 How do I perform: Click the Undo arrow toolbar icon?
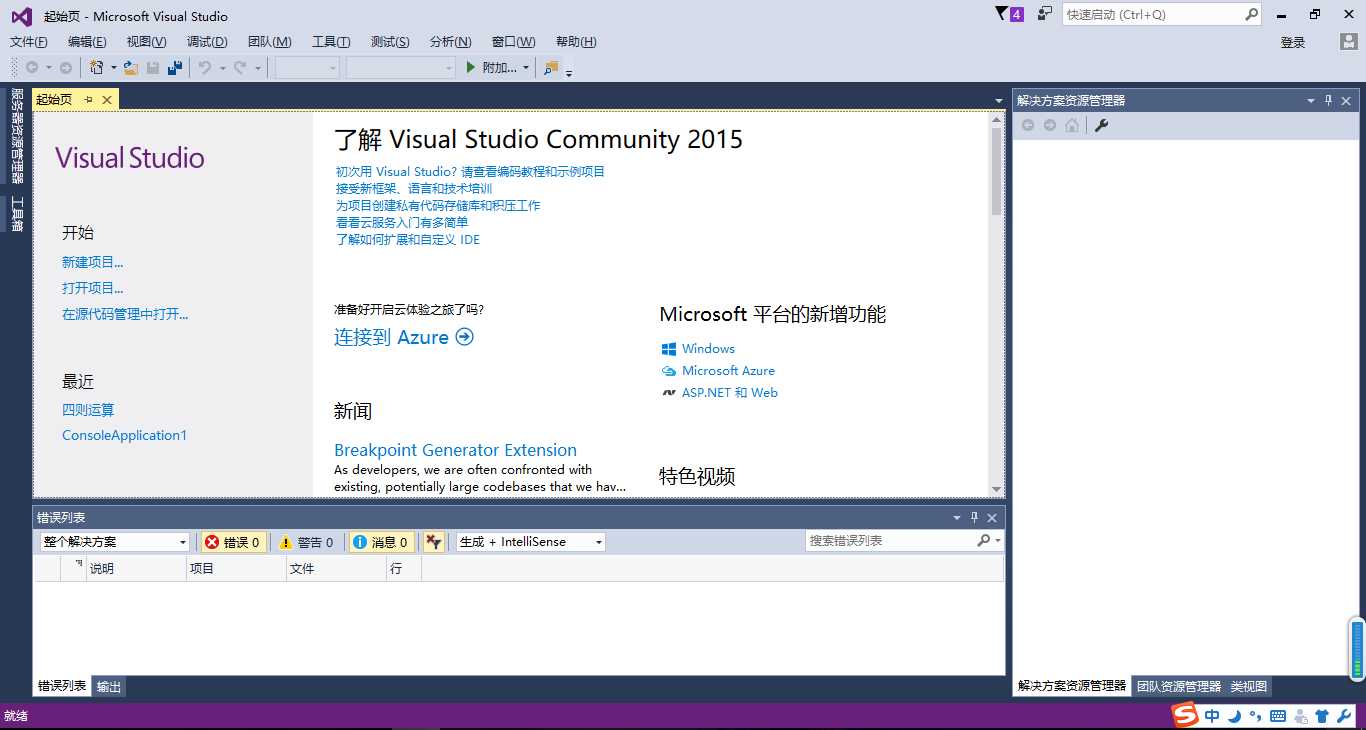tap(204, 68)
